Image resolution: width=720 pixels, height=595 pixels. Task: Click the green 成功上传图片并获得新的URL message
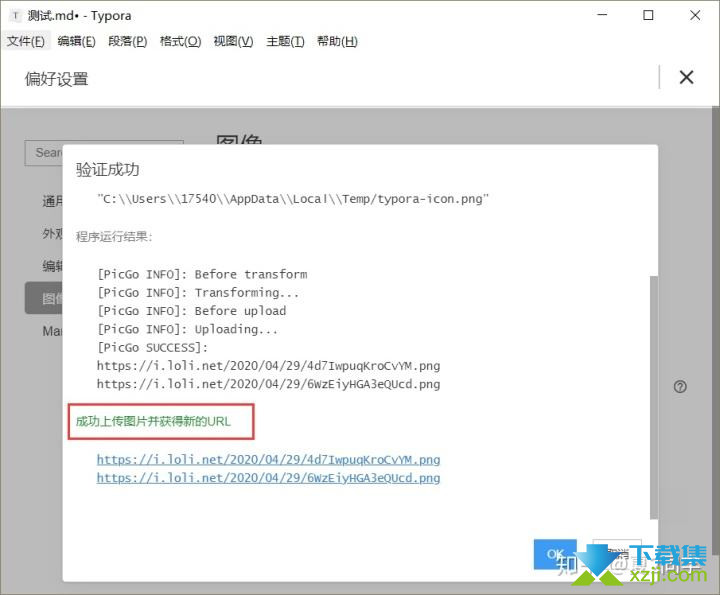click(x=153, y=421)
